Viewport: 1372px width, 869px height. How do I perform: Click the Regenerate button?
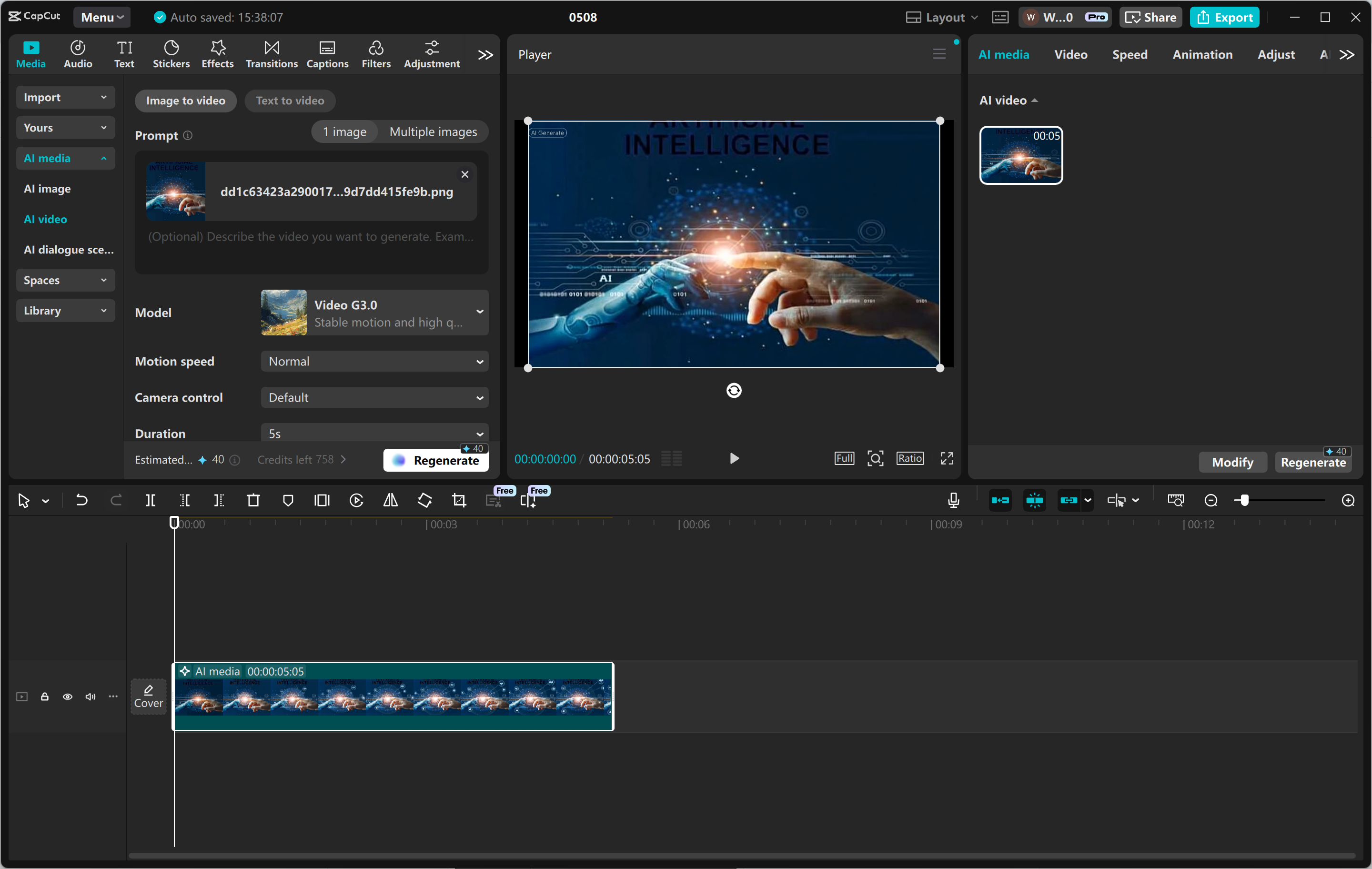tap(436, 460)
